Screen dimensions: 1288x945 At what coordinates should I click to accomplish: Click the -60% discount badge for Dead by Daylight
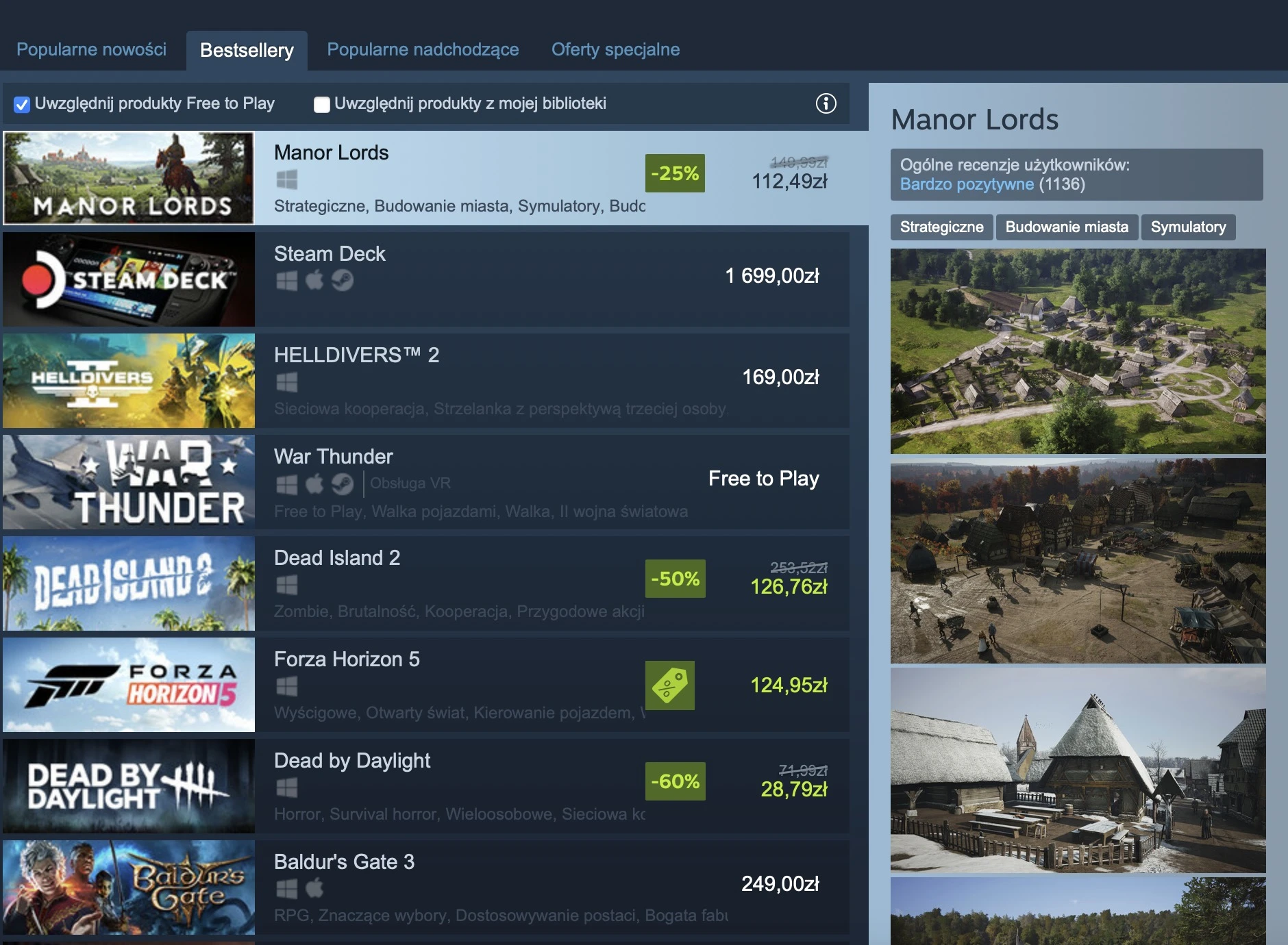675,781
